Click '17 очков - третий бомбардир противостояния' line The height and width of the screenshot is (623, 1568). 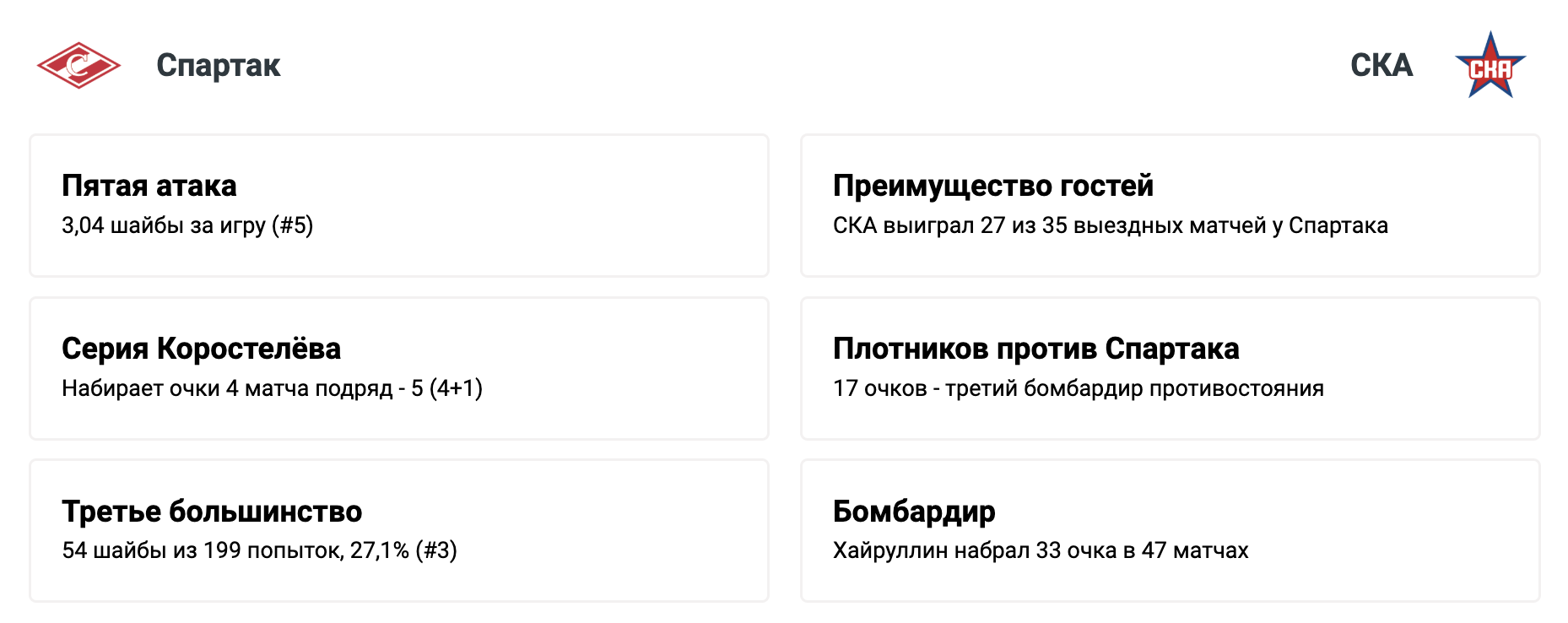1078,388
